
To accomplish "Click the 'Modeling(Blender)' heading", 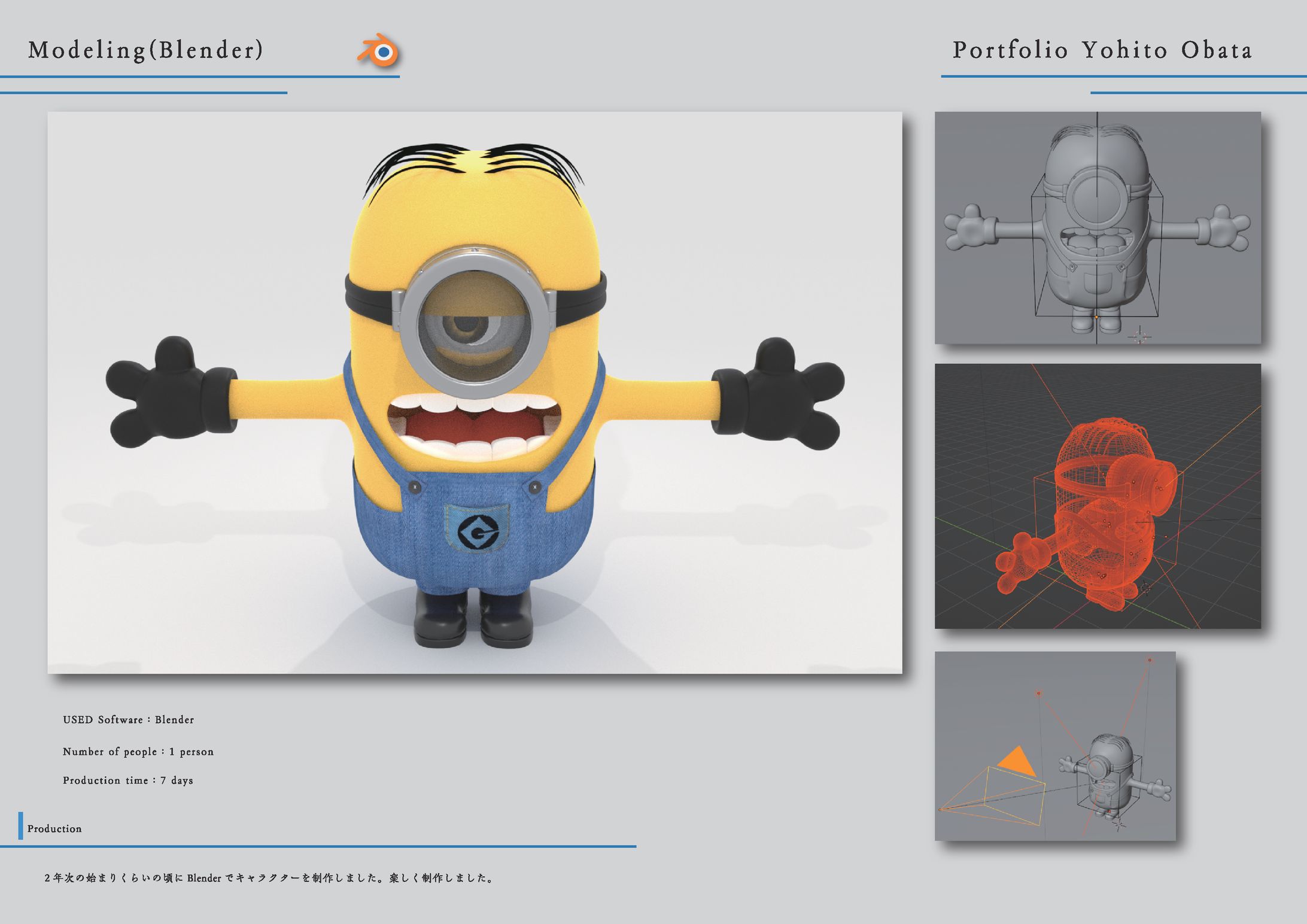I will click(x=145, y=50).
